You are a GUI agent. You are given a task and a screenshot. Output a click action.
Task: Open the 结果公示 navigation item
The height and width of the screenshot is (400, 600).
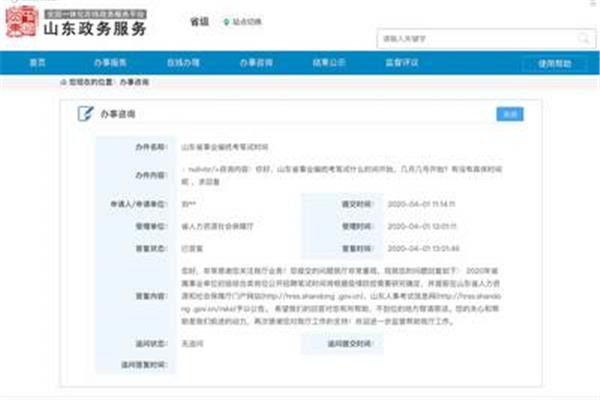point(329,63)
